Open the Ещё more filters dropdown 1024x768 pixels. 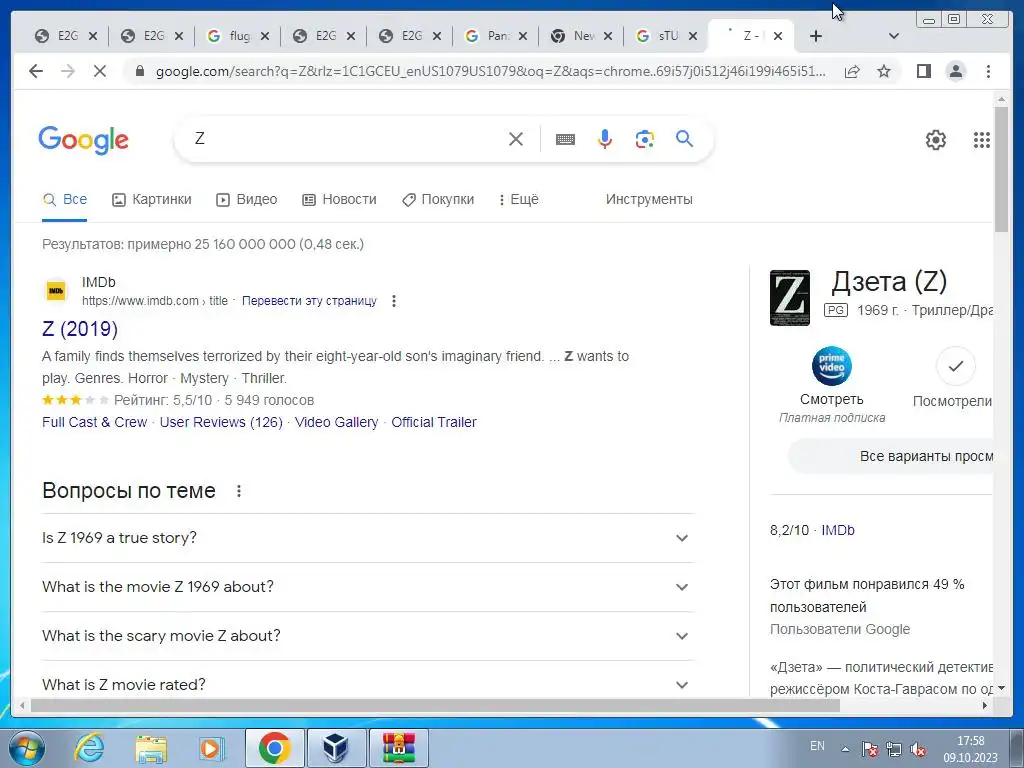[519, 200]
